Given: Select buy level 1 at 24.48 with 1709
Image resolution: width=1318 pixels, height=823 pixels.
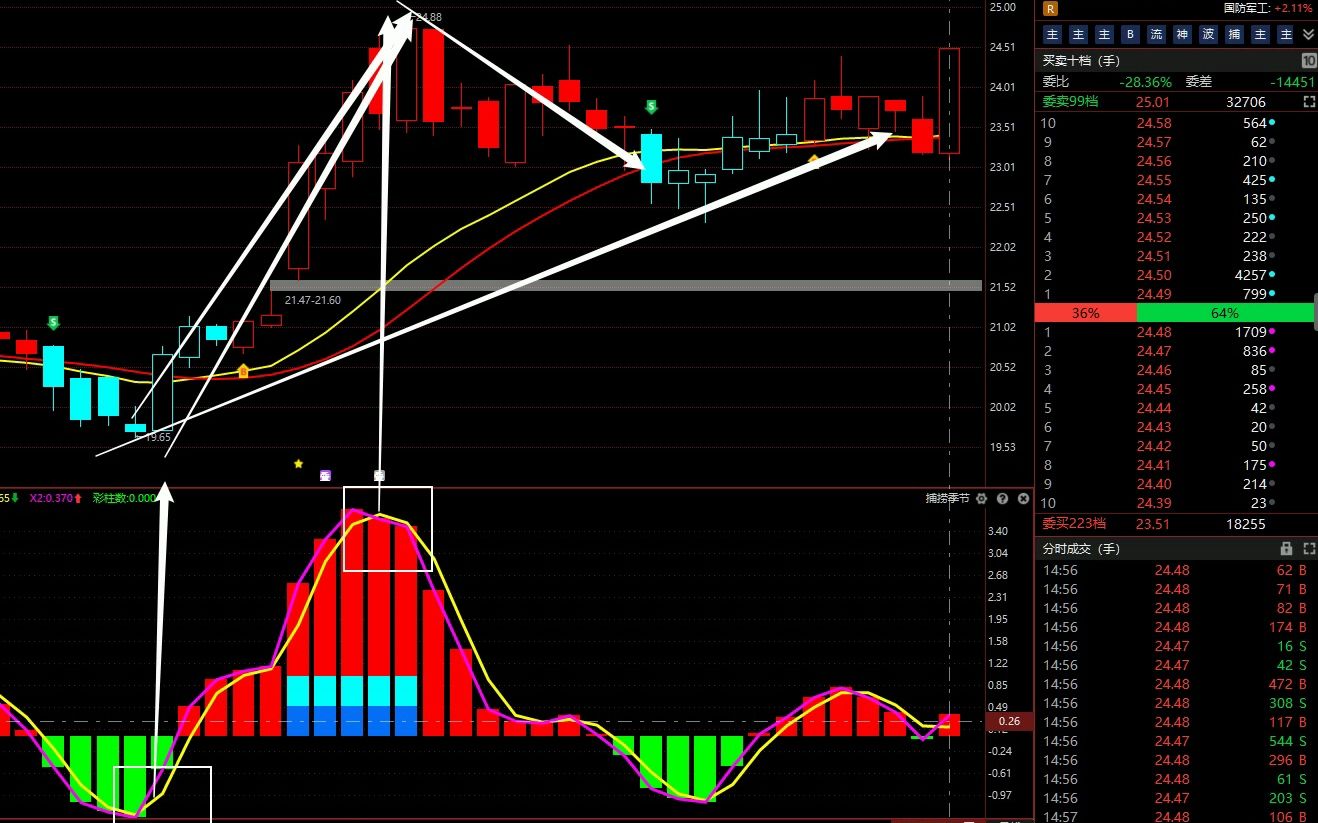Looking at the screenshot, I should click(x=1176, y=332).
